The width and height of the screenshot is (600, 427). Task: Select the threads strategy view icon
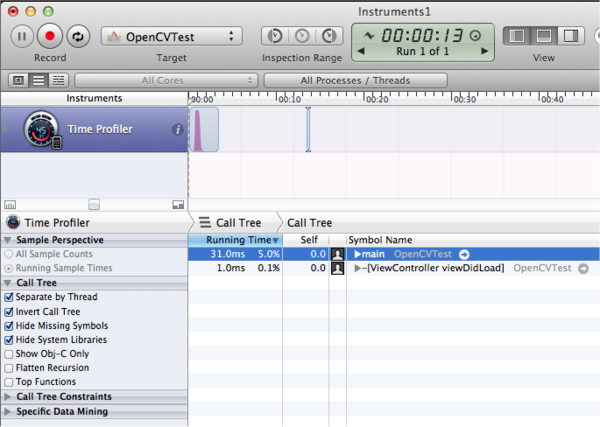[59, 81]
